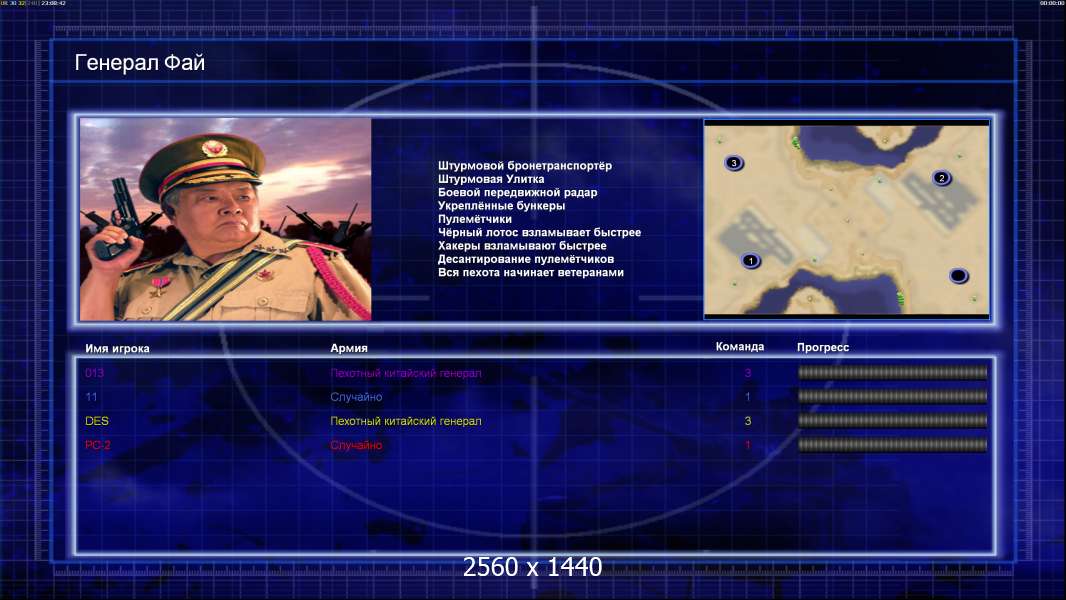This screenshot has height=600, width=1066.
Task: Select "Укреплённые бункеры" ability line
Action: (501, 205)
